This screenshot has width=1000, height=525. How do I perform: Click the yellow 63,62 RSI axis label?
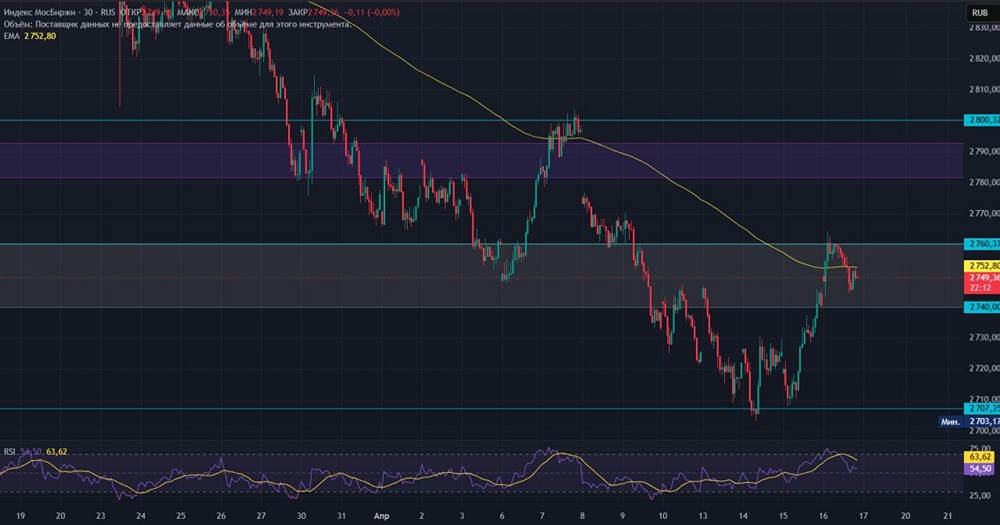(x=979, y=457)
